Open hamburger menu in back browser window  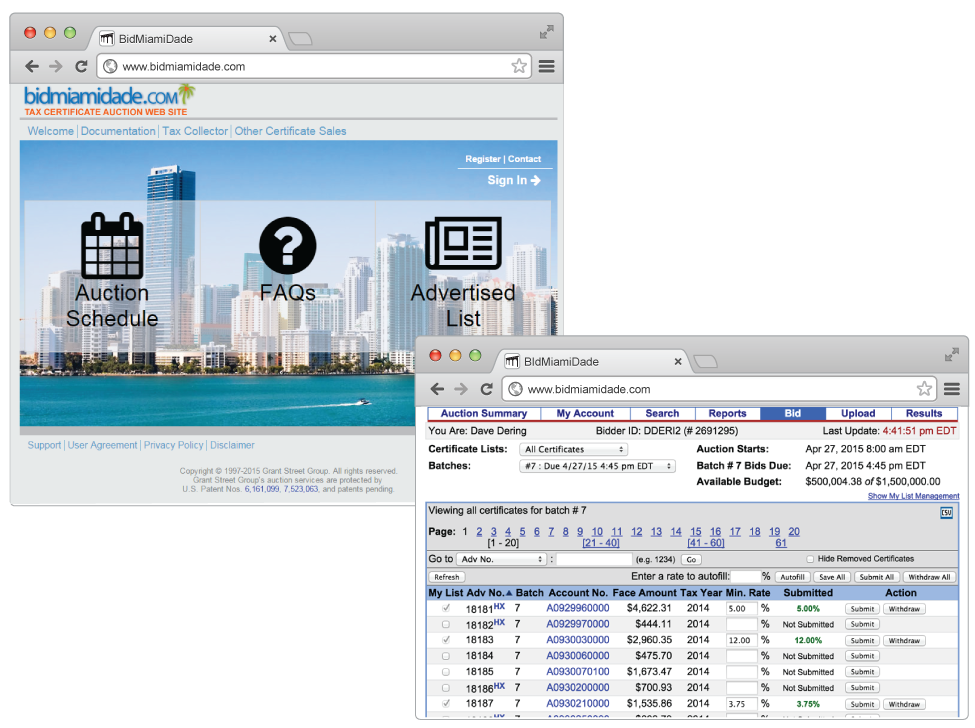point(547,66)
